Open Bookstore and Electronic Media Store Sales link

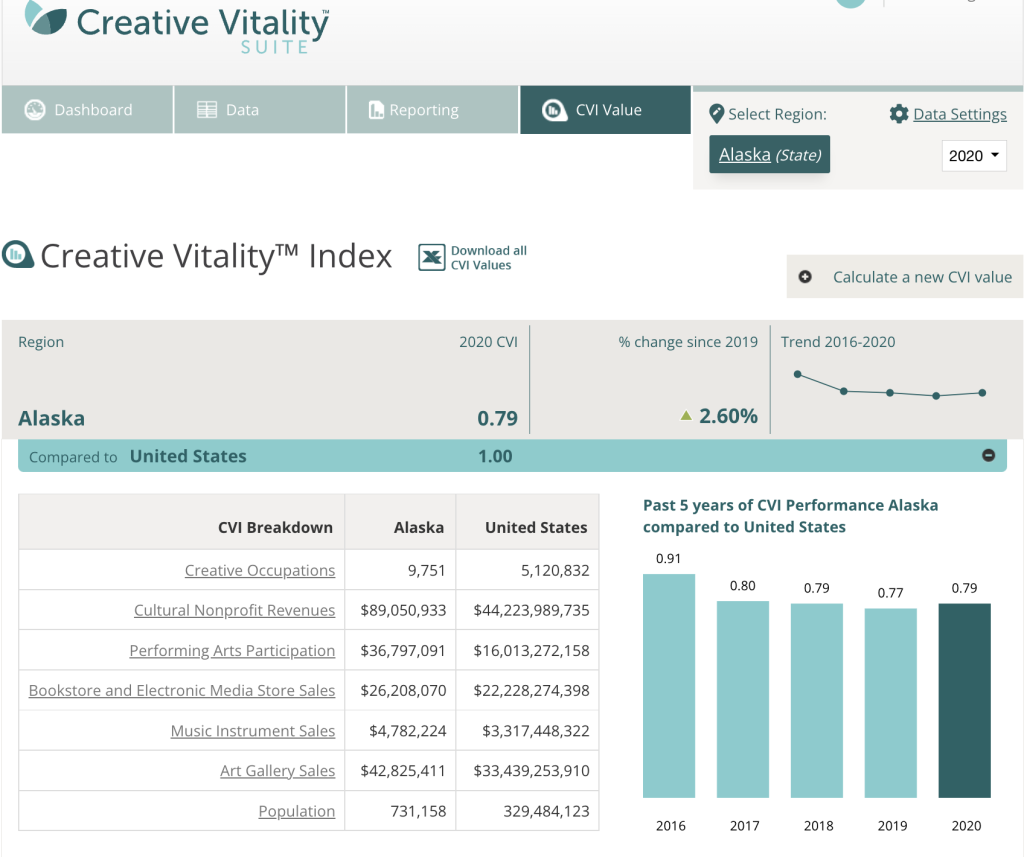click(182, 690)
